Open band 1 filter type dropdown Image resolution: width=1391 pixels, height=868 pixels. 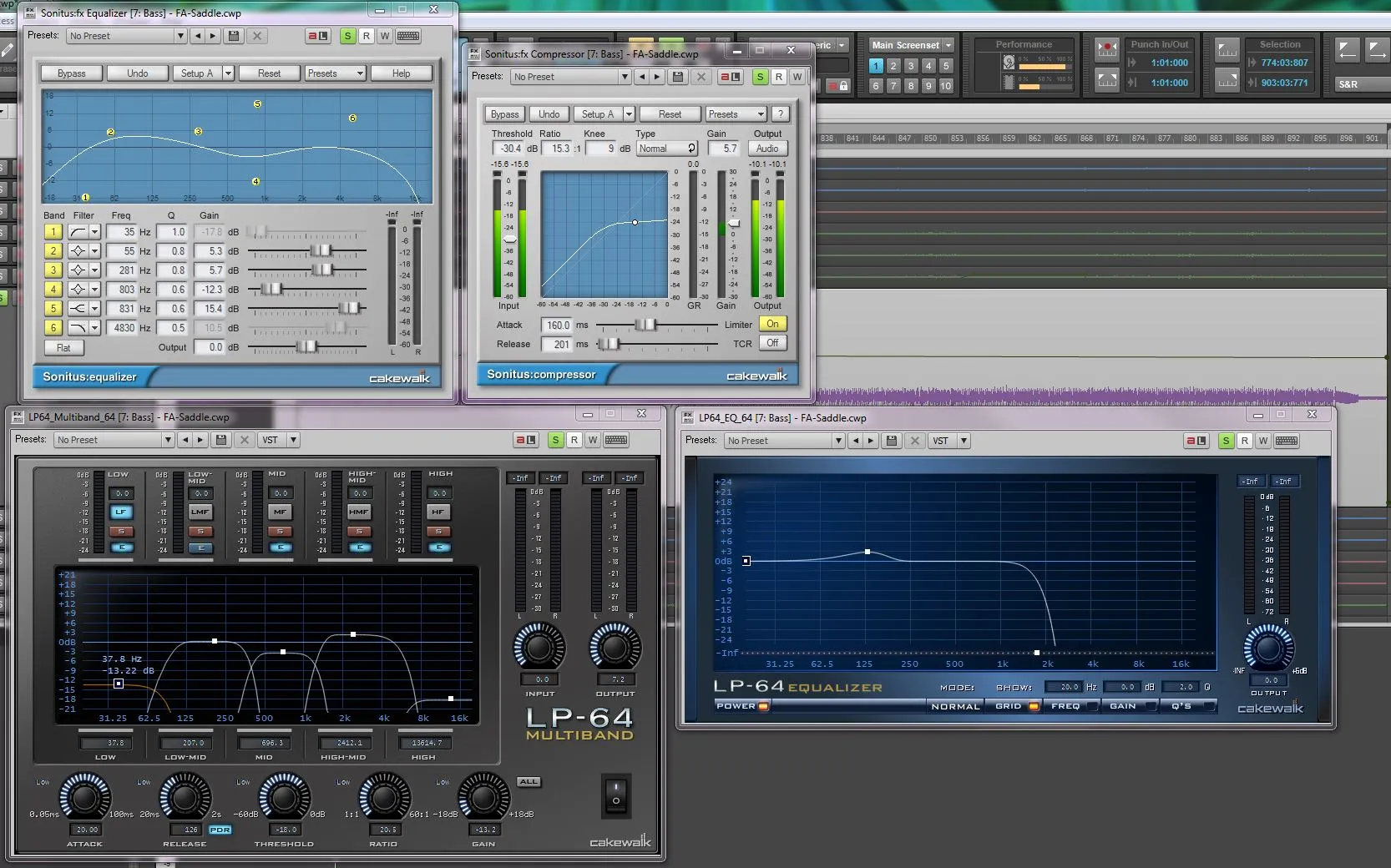tap(94, 232)
